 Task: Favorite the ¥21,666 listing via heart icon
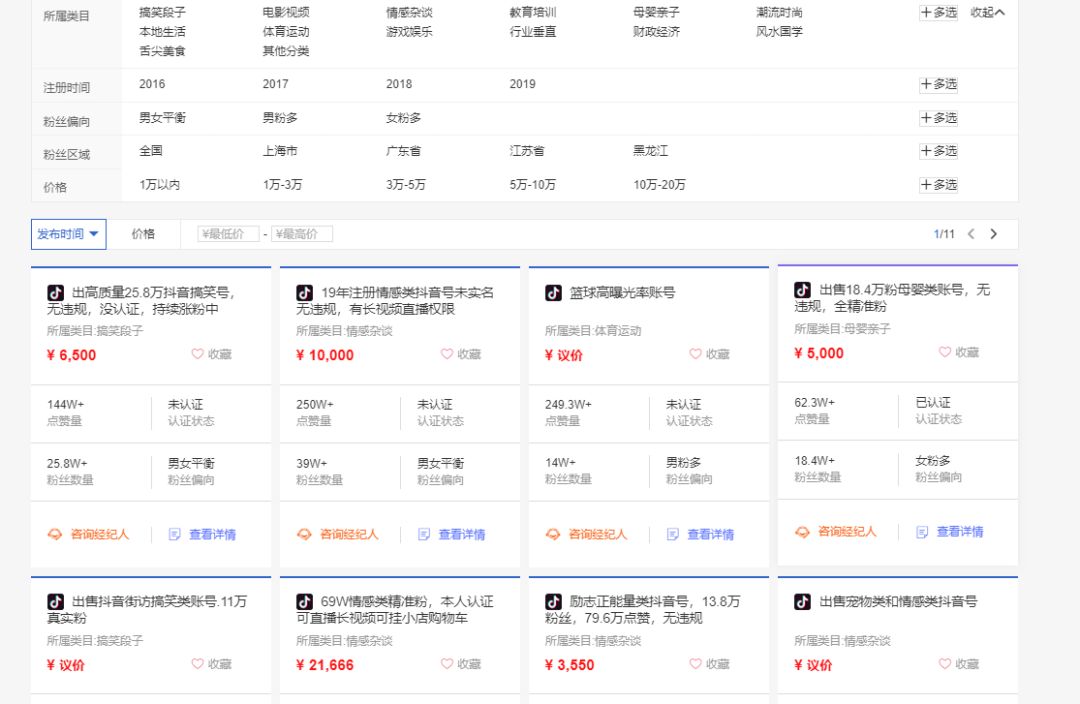(x=447, y=664)
